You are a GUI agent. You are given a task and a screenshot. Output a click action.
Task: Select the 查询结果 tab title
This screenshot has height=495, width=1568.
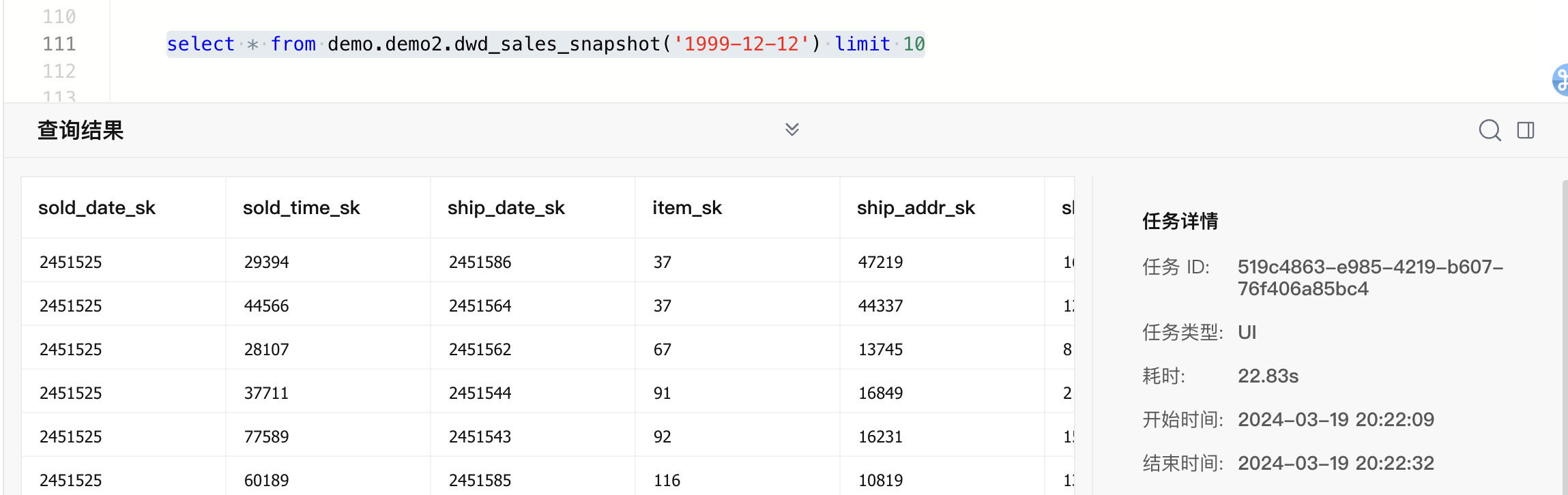81,130
